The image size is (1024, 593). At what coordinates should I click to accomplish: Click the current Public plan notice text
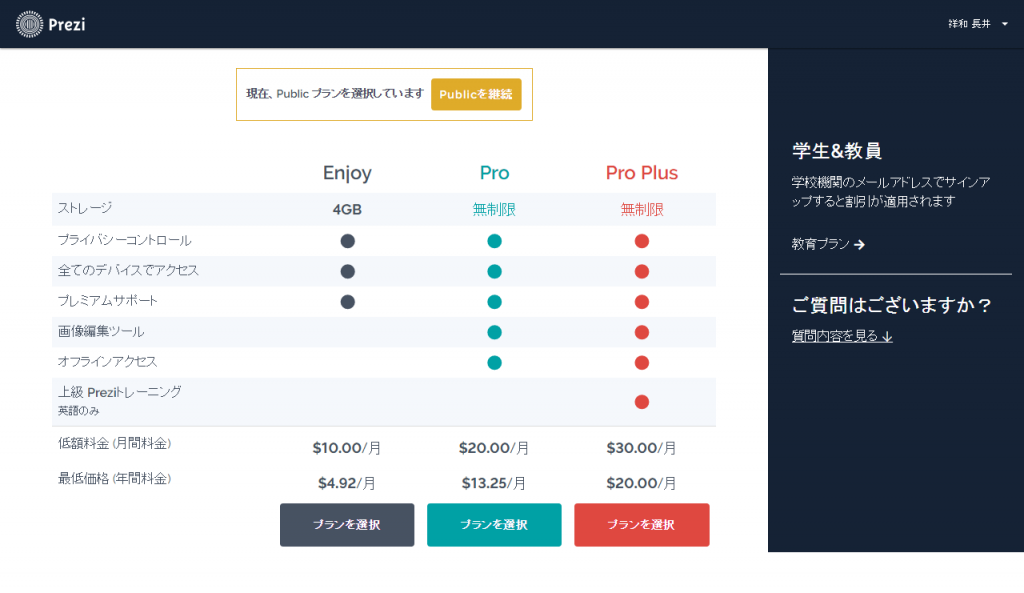point(335,94)
